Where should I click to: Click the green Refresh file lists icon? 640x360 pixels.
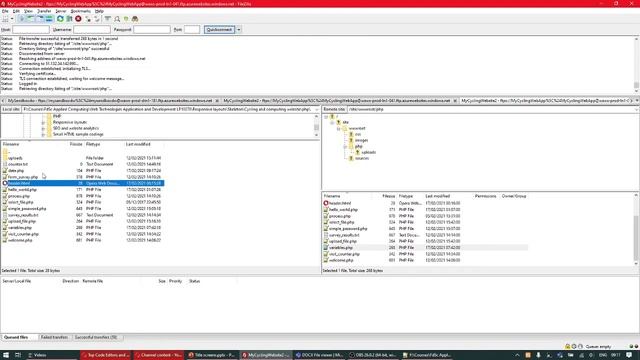pos(60,19)
